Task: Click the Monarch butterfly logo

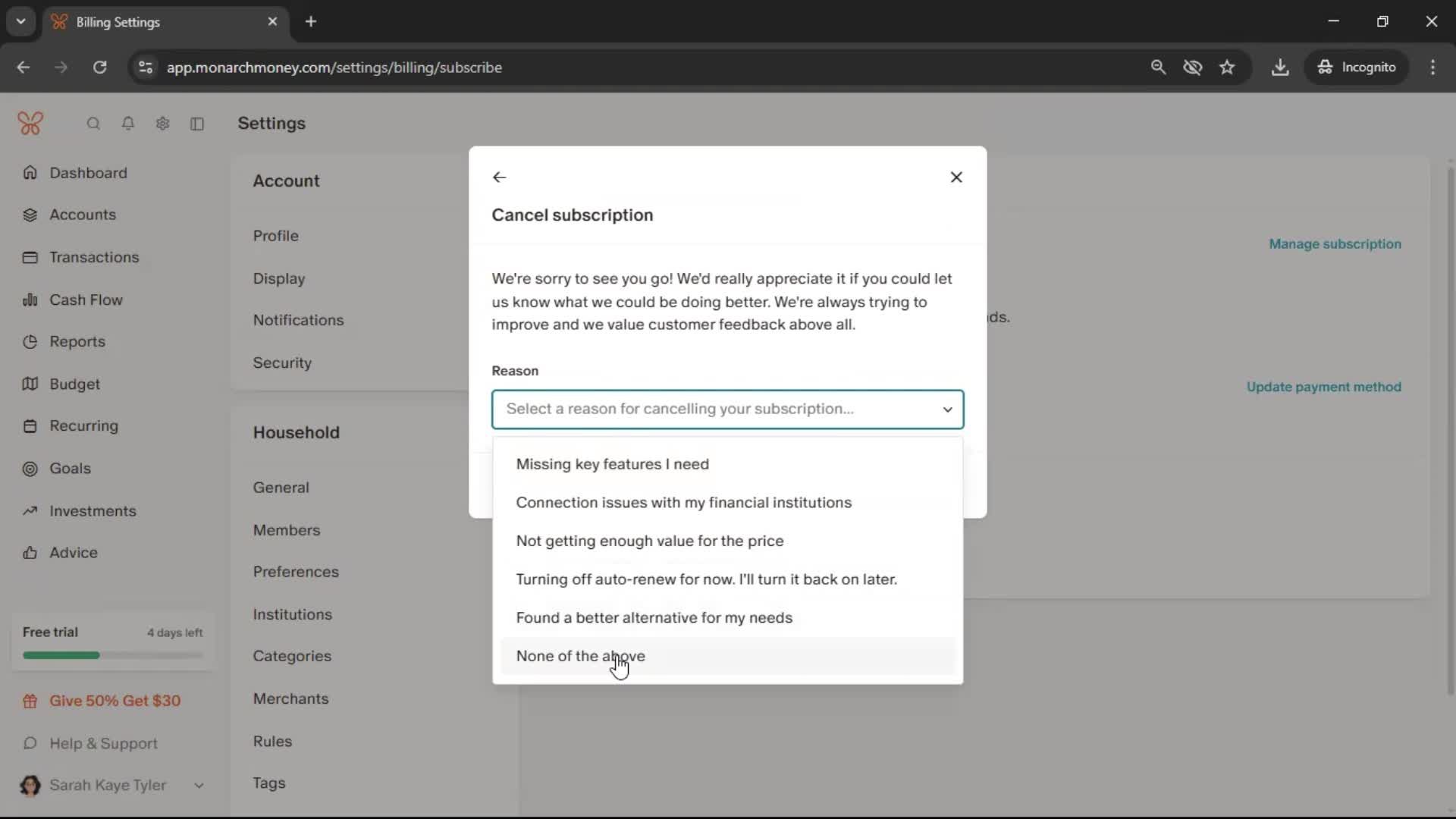Action: point(30,124)
